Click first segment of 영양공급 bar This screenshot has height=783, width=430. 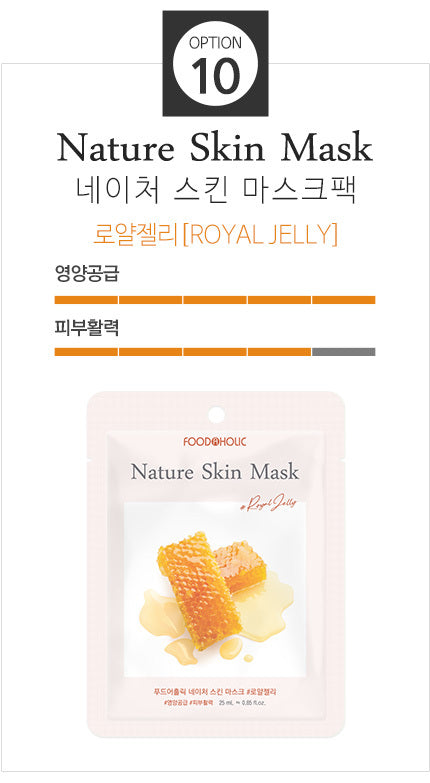click(x=86, y=300)
